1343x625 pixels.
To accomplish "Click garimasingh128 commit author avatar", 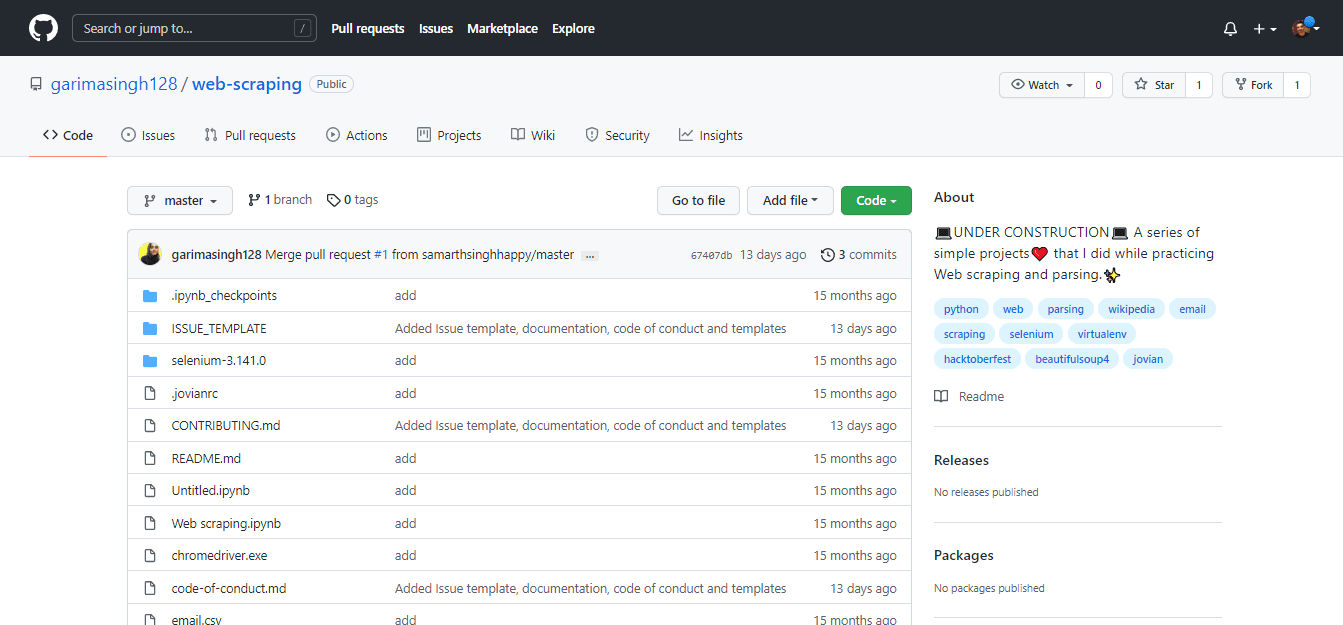I will click(150, 255).
